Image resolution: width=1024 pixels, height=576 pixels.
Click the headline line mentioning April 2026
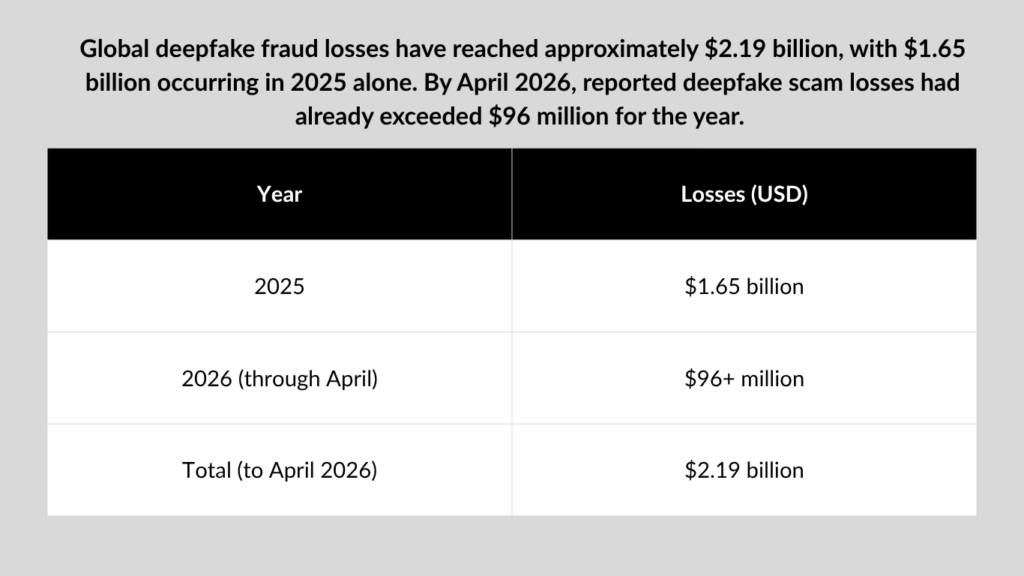(522, 83)
